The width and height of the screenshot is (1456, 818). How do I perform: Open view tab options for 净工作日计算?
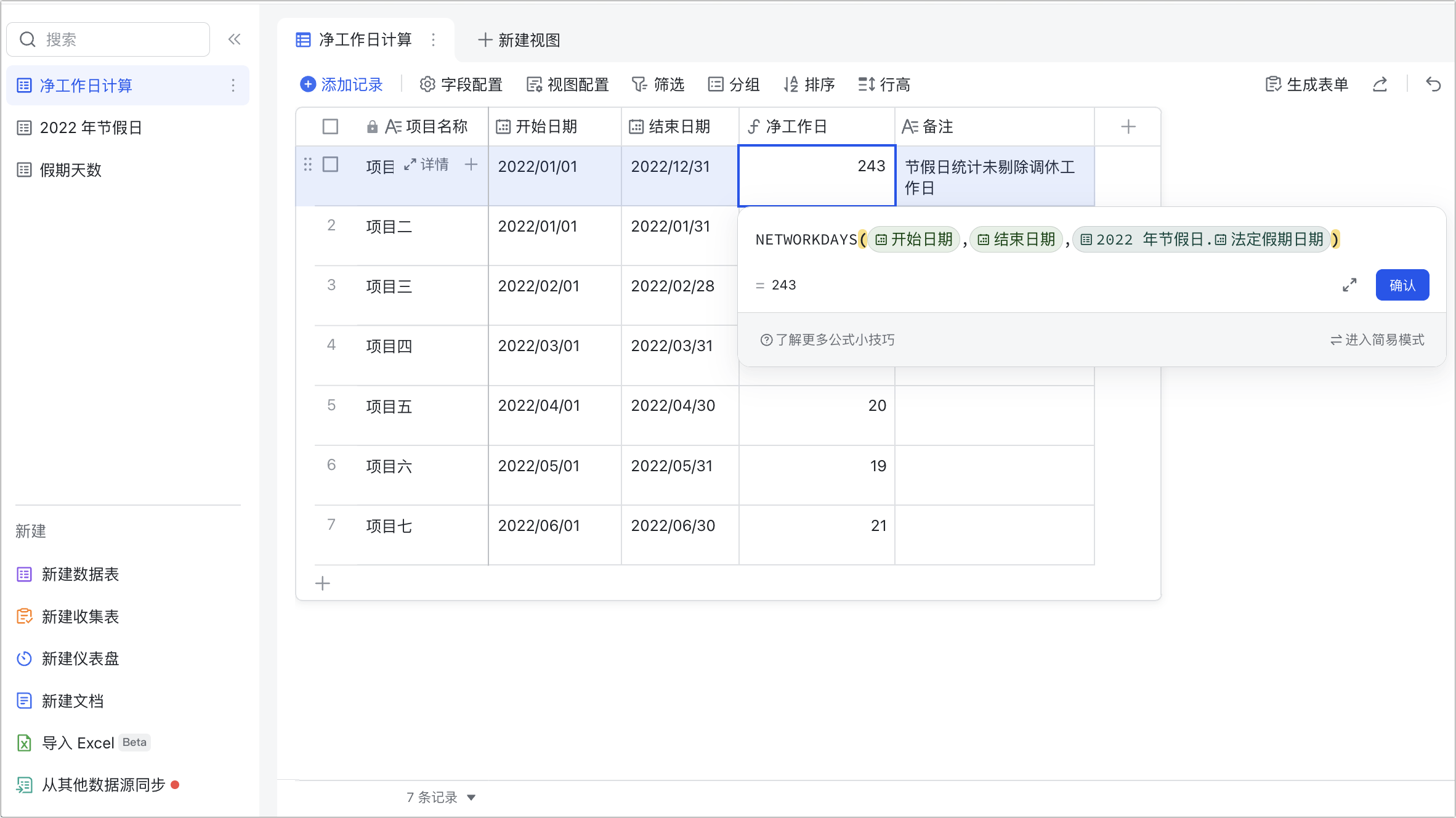pyautogui.click(x=434, y=40)
